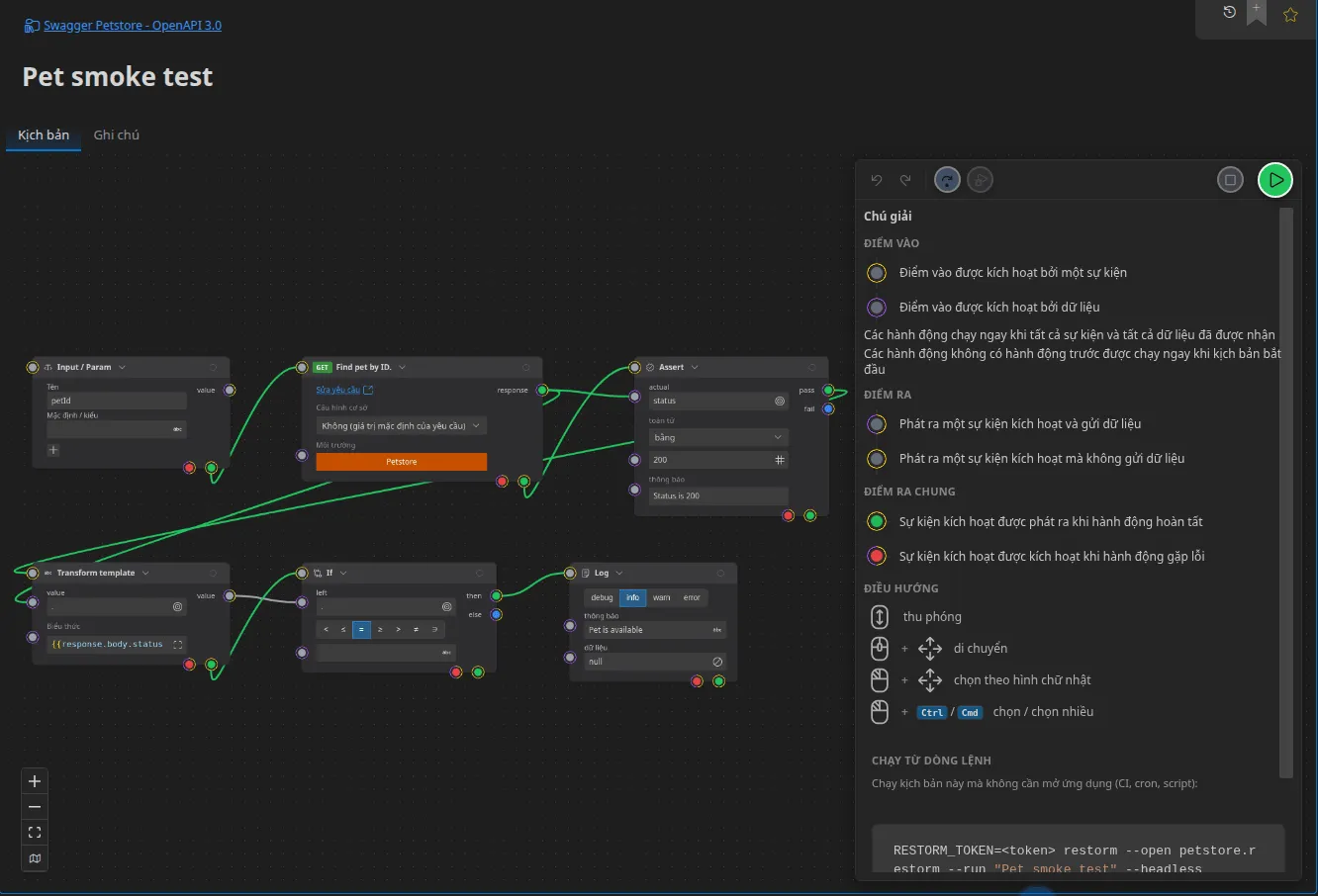This screenshot has height=896, width=1318.
Task: Click the legend panel vertical scrollbar
Action: pos(1286,493)
